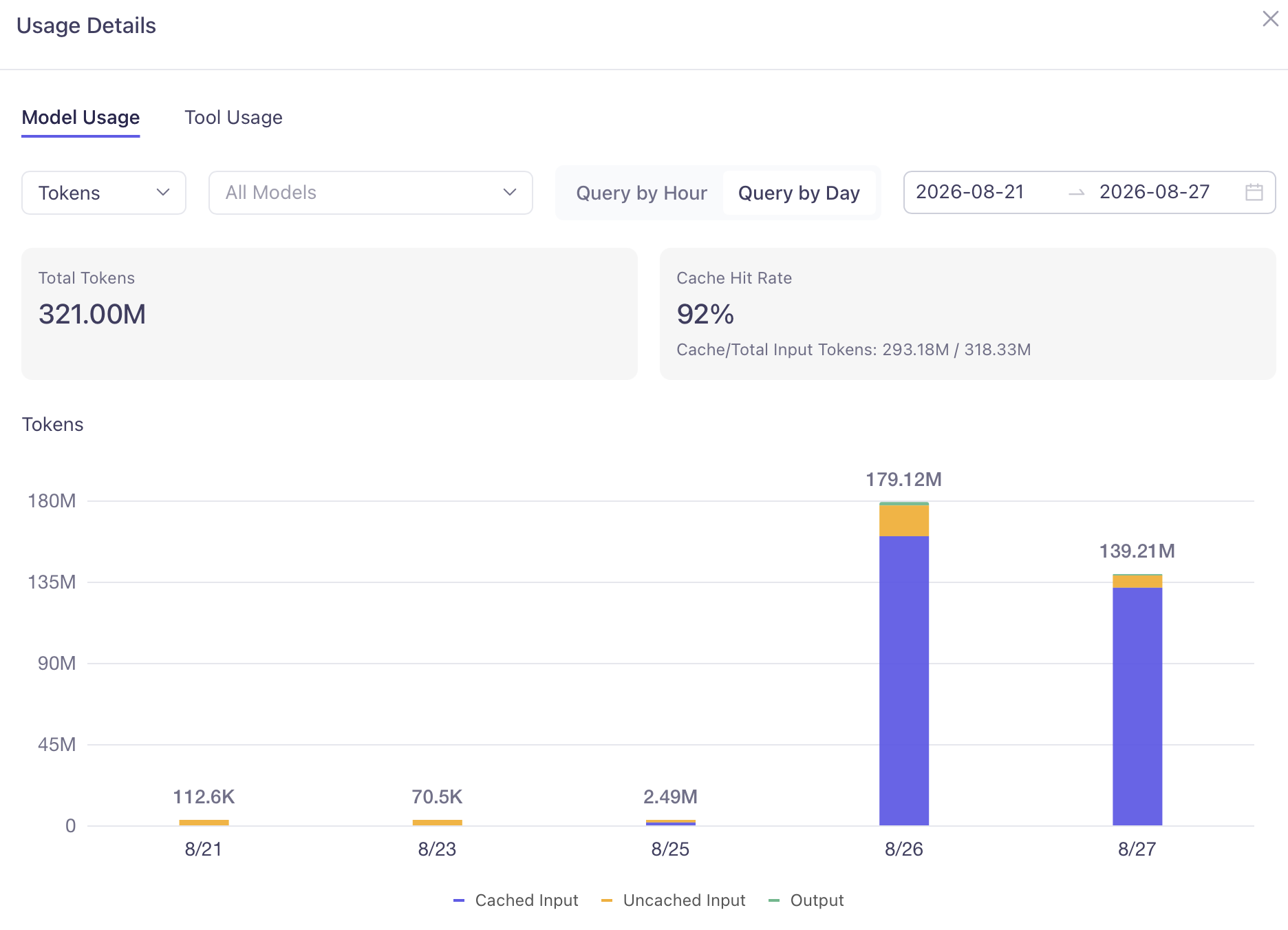This screenshot has height=930, width=1288.
Task: Select the Model Usage tab
Action: point(80,118)
